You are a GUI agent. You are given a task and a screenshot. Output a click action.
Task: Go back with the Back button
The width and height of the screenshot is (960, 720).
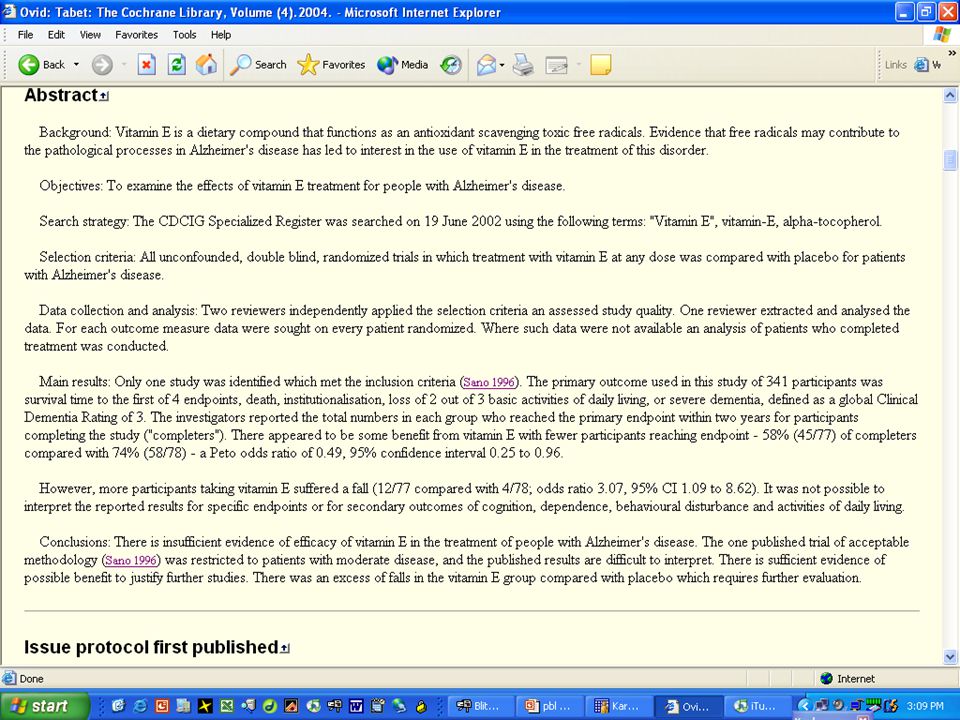[x=41, y=64]
